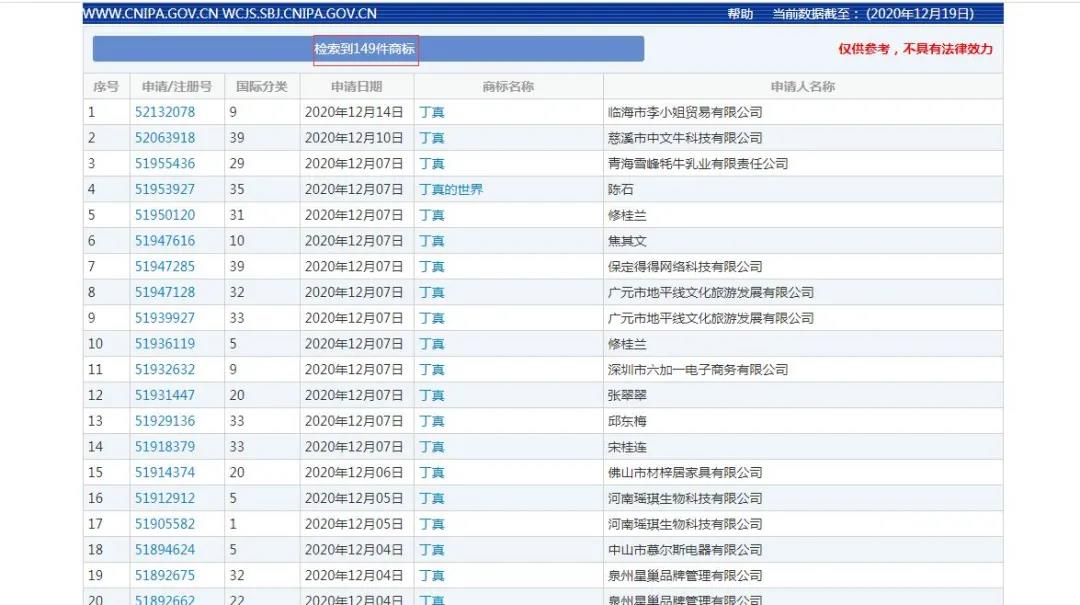Click the 检索到149件商标 results bar
The height and width of the screenshot is (605, 1080).
[367, 49]
